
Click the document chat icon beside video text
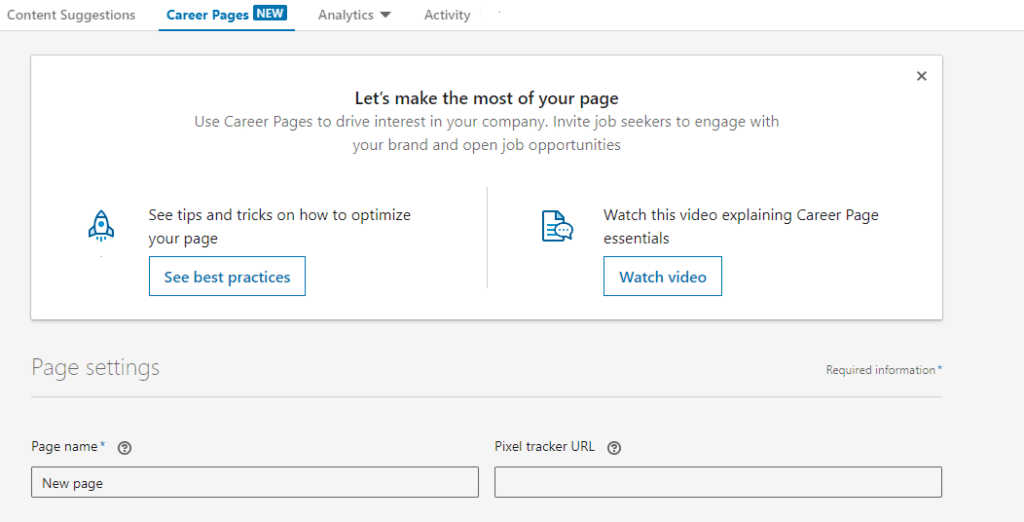(557, 226)
